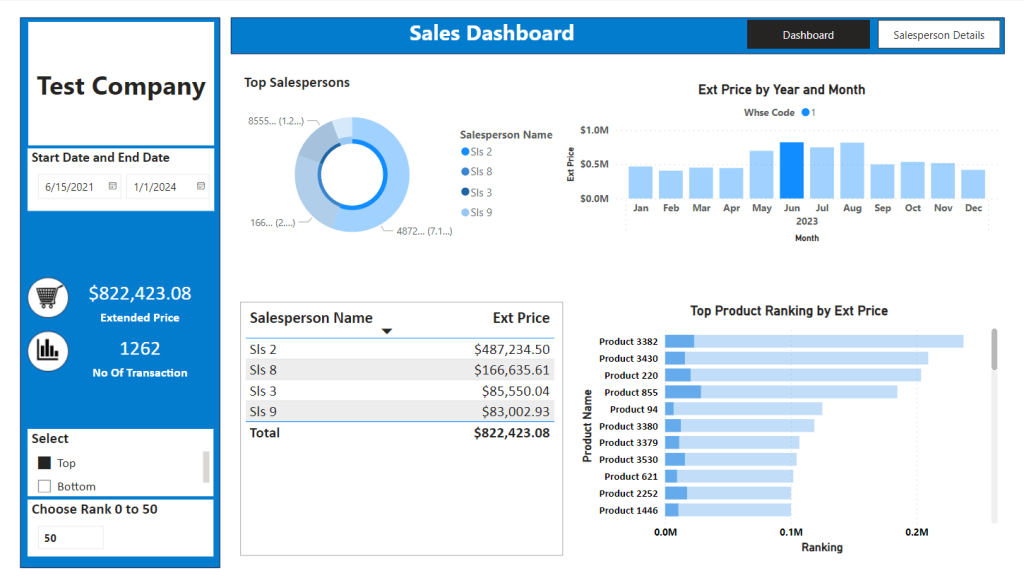Click the Sls 9 legend marker
Image resolution: width=1024 pixels, height=578 pixels.
[x=465, y=212]
